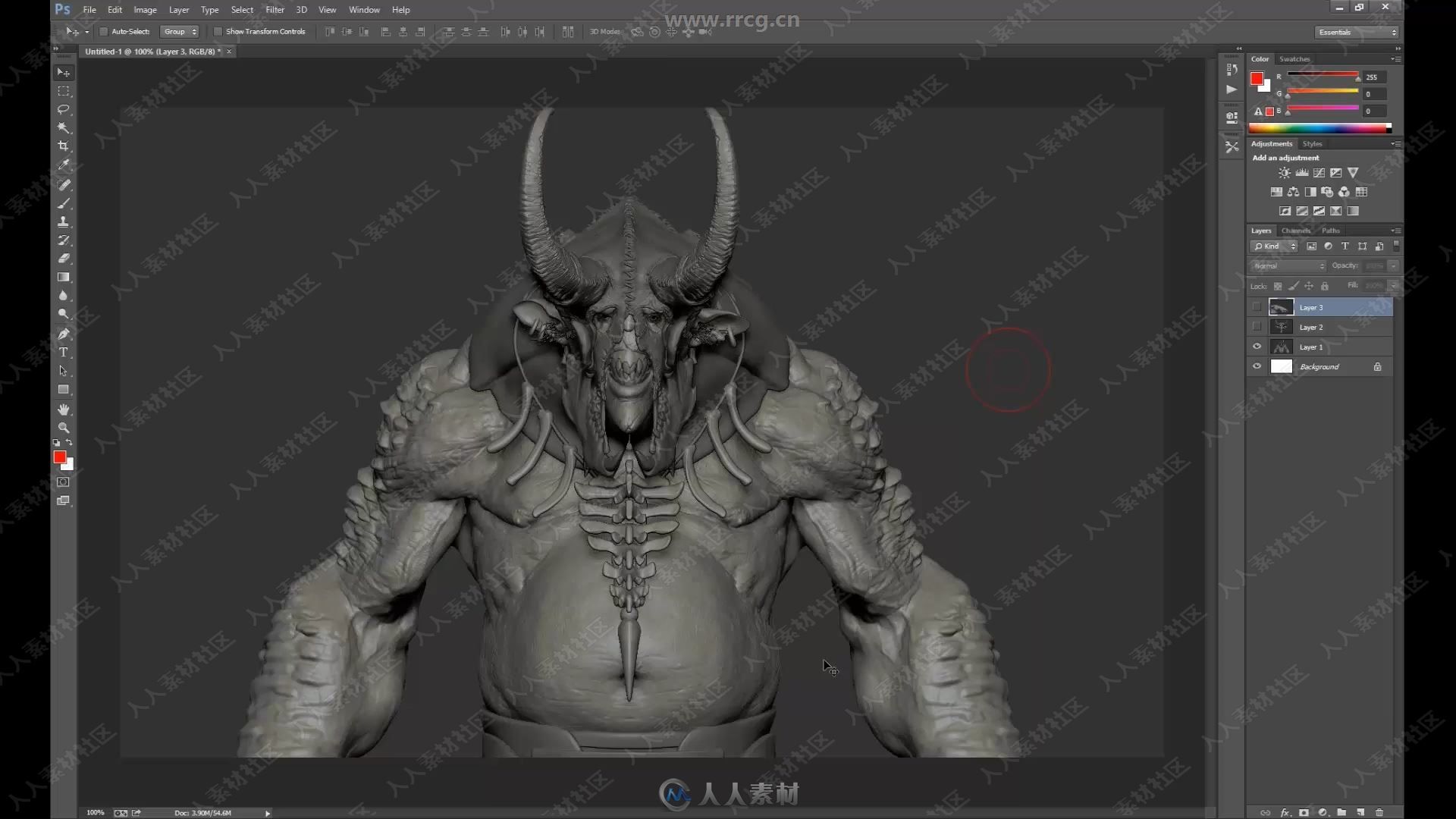Viewport: 1456px width, 819px height.
Task: Switch to the Channels tab
Action: point(1296,231)
